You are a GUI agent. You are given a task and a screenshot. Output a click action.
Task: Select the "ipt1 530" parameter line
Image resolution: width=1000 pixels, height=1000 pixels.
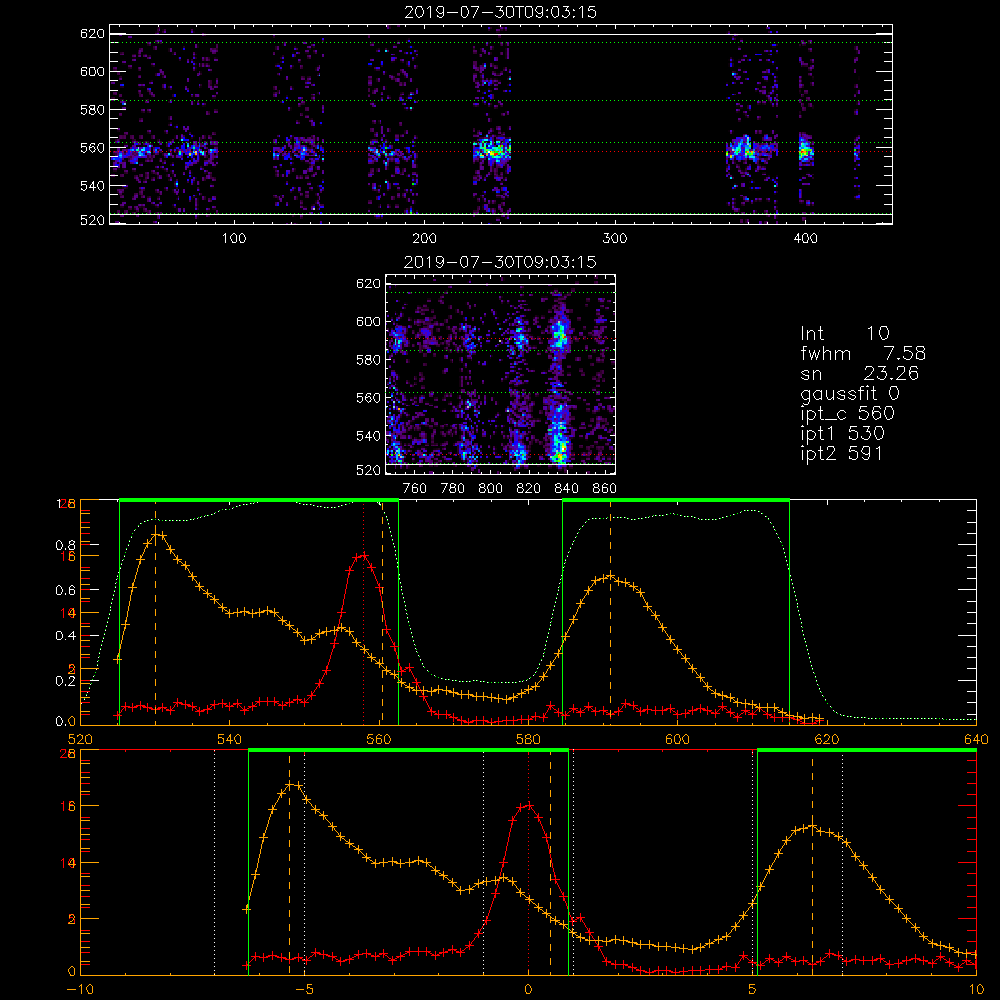coord(842,433)
